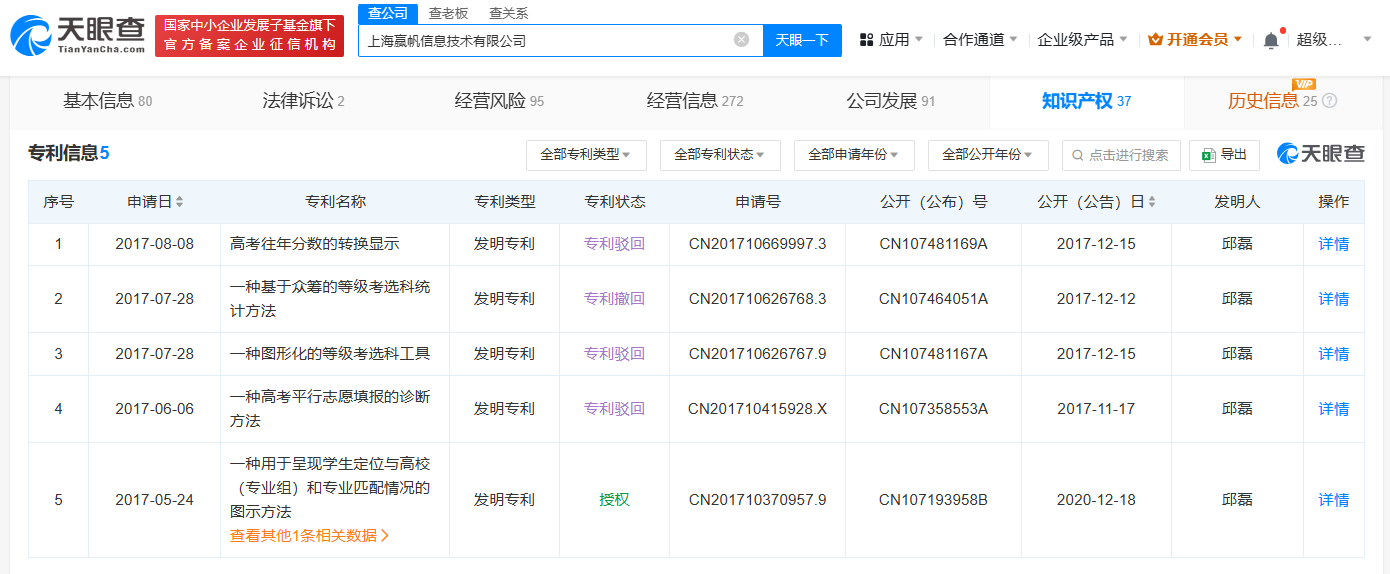The width and height of the screenshot is (1390, 574).
Task: Open 详情 for patent CN107193958B
Action: click(1333, 500)
